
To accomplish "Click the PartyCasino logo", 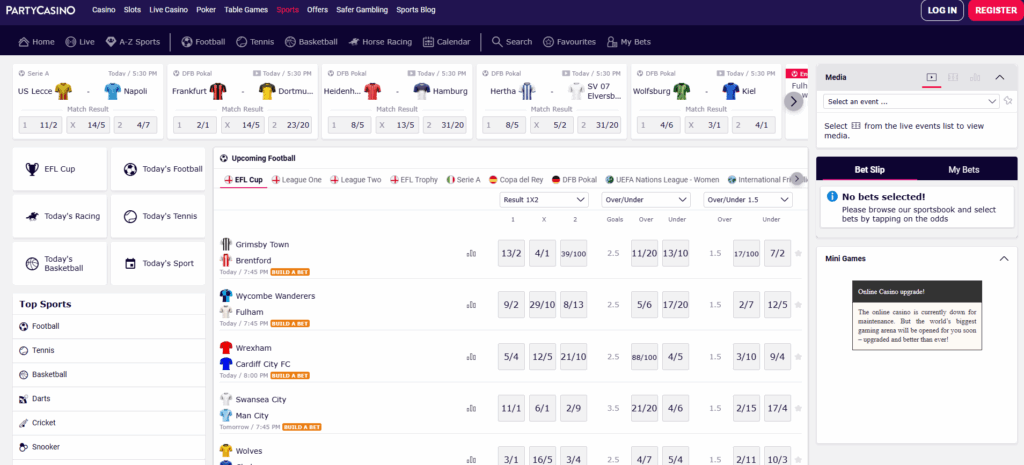I will tap(40, 10).
